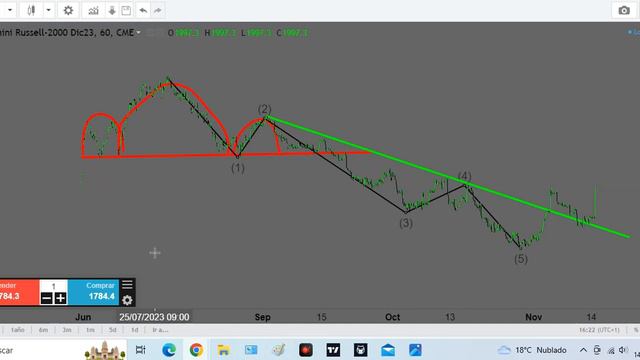Viewport: 640px width, 360px height.
Task: Decrease order quantity with minus button
Action: [47, 298]
